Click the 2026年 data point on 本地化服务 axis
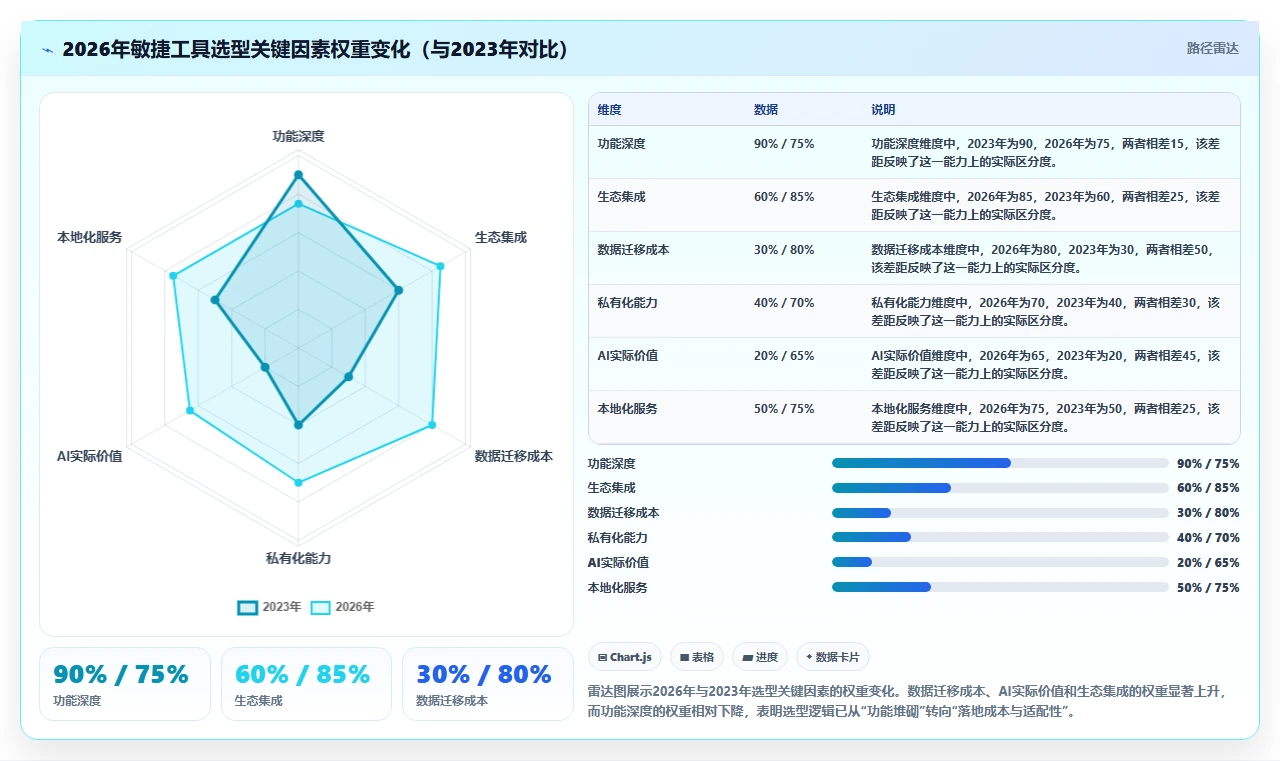Screen dimensions: 1280x761 pos(173,275)
